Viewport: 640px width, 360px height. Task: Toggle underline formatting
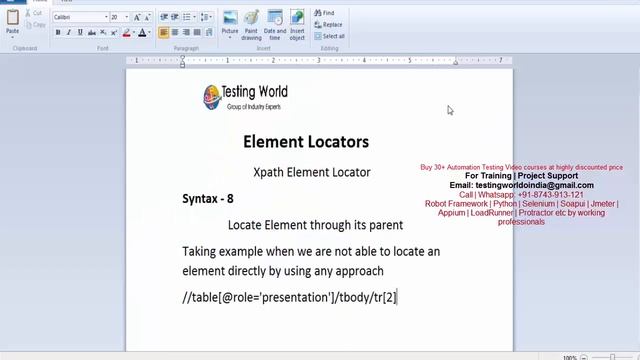click(x=80, y=33)
